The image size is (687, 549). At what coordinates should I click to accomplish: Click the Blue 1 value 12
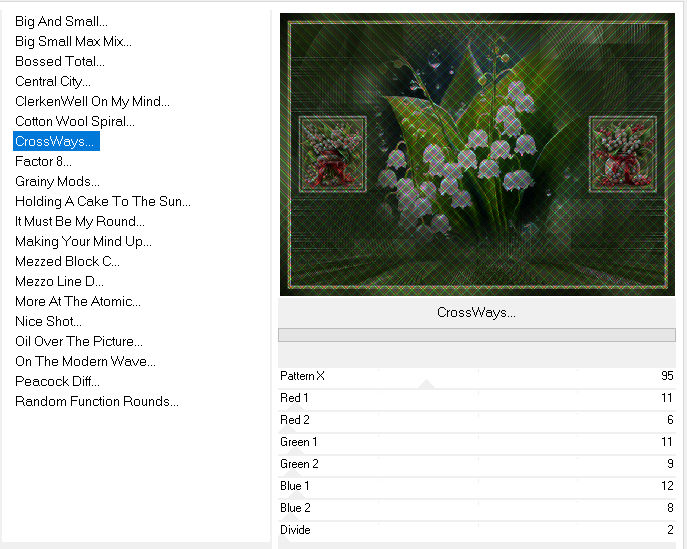[667, 486]
